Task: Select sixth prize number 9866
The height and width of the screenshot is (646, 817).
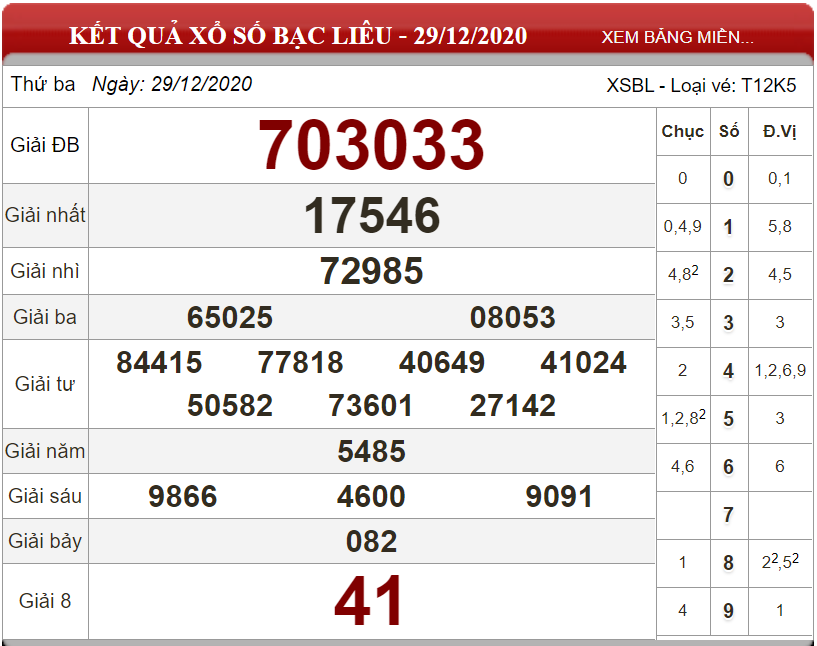Action: [x=182, y=496]
